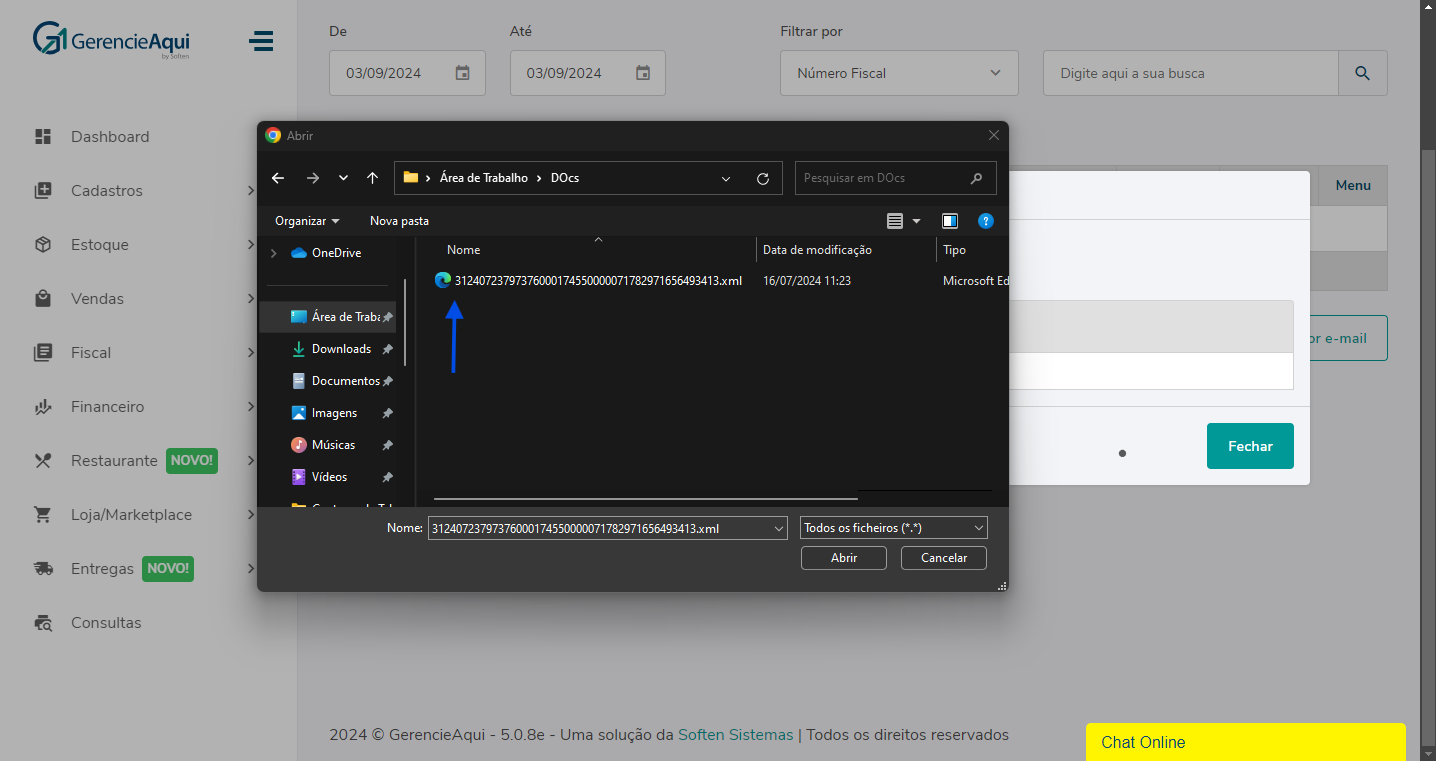Expand the address bar path history dropdown

pos(726,178)
